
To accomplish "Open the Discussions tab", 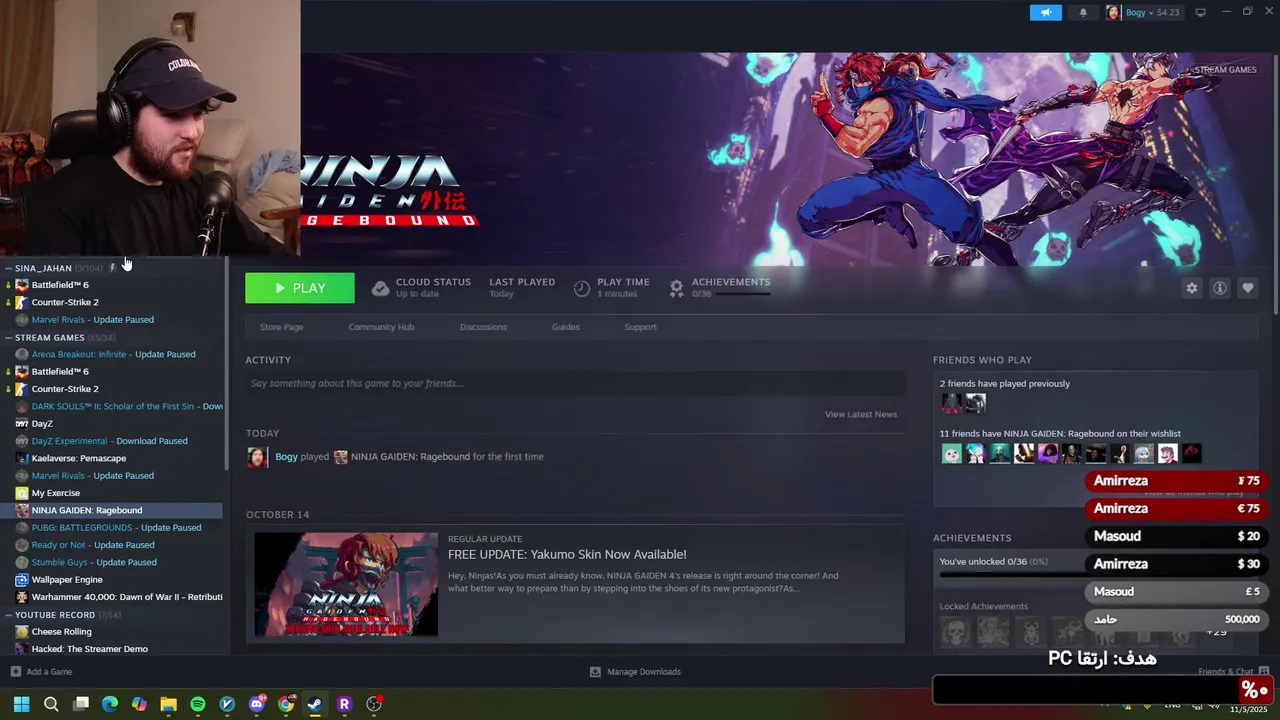I will click(483, 327).
